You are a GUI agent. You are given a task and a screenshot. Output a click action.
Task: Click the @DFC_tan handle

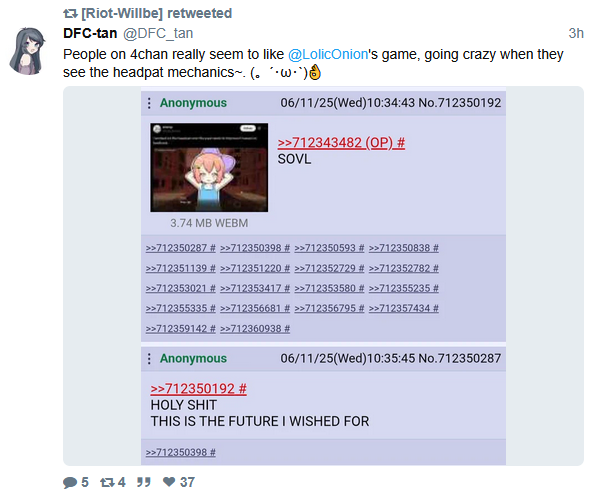158,34
